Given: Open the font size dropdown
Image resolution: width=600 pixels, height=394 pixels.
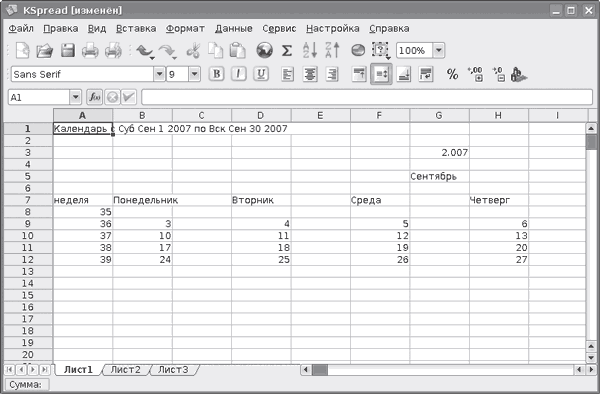Looking at the screenshot, I should [194, 74].
